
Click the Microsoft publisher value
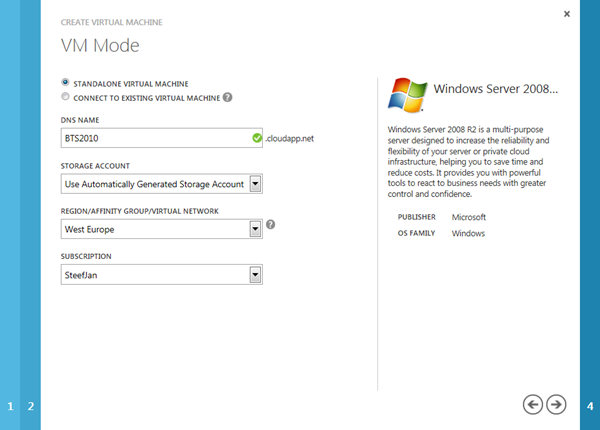point(468,216)
